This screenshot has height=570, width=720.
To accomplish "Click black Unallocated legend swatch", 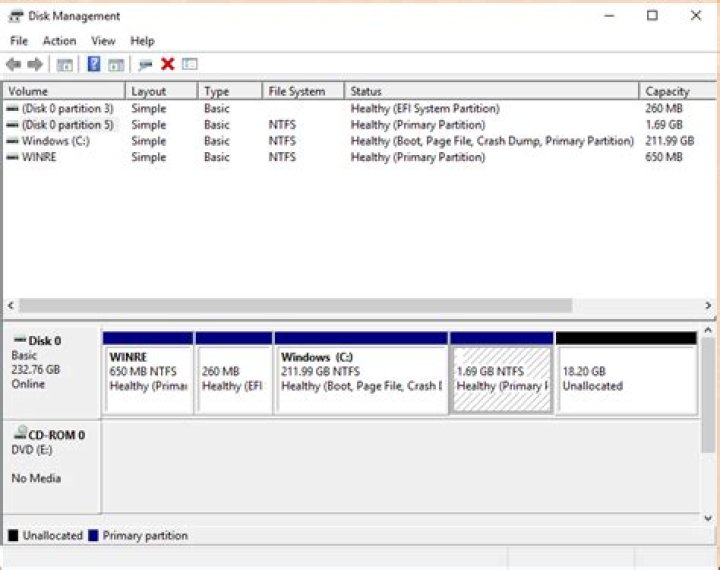I will 13,535.
